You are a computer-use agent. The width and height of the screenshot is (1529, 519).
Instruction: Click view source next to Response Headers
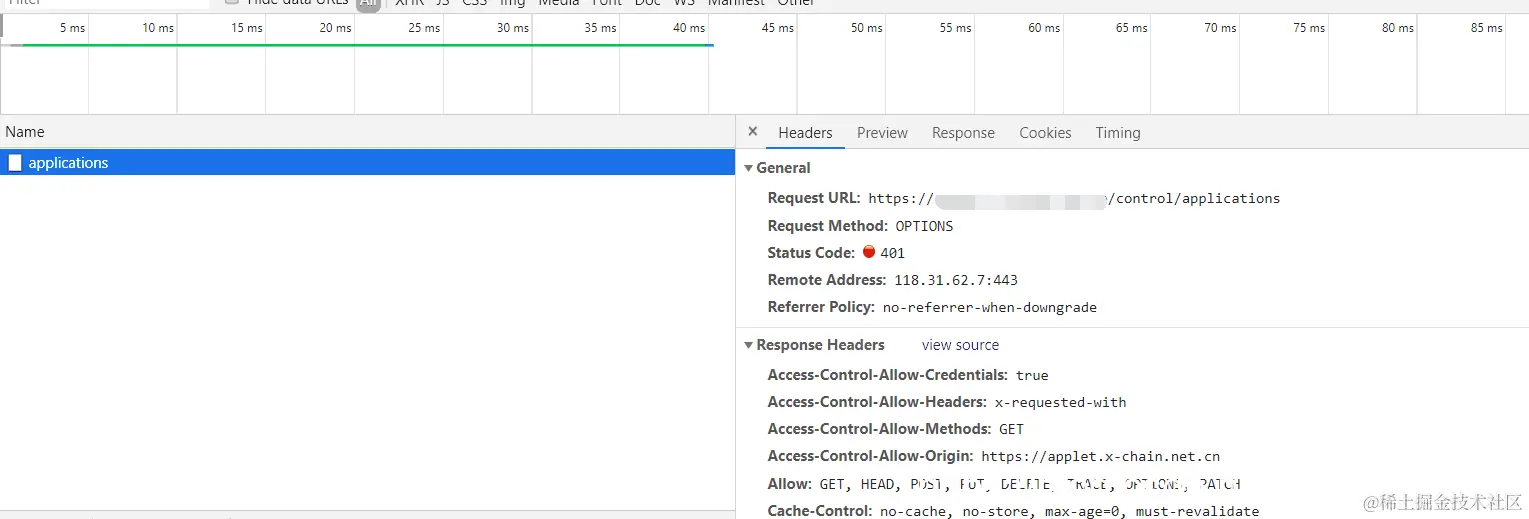point(960,345)
